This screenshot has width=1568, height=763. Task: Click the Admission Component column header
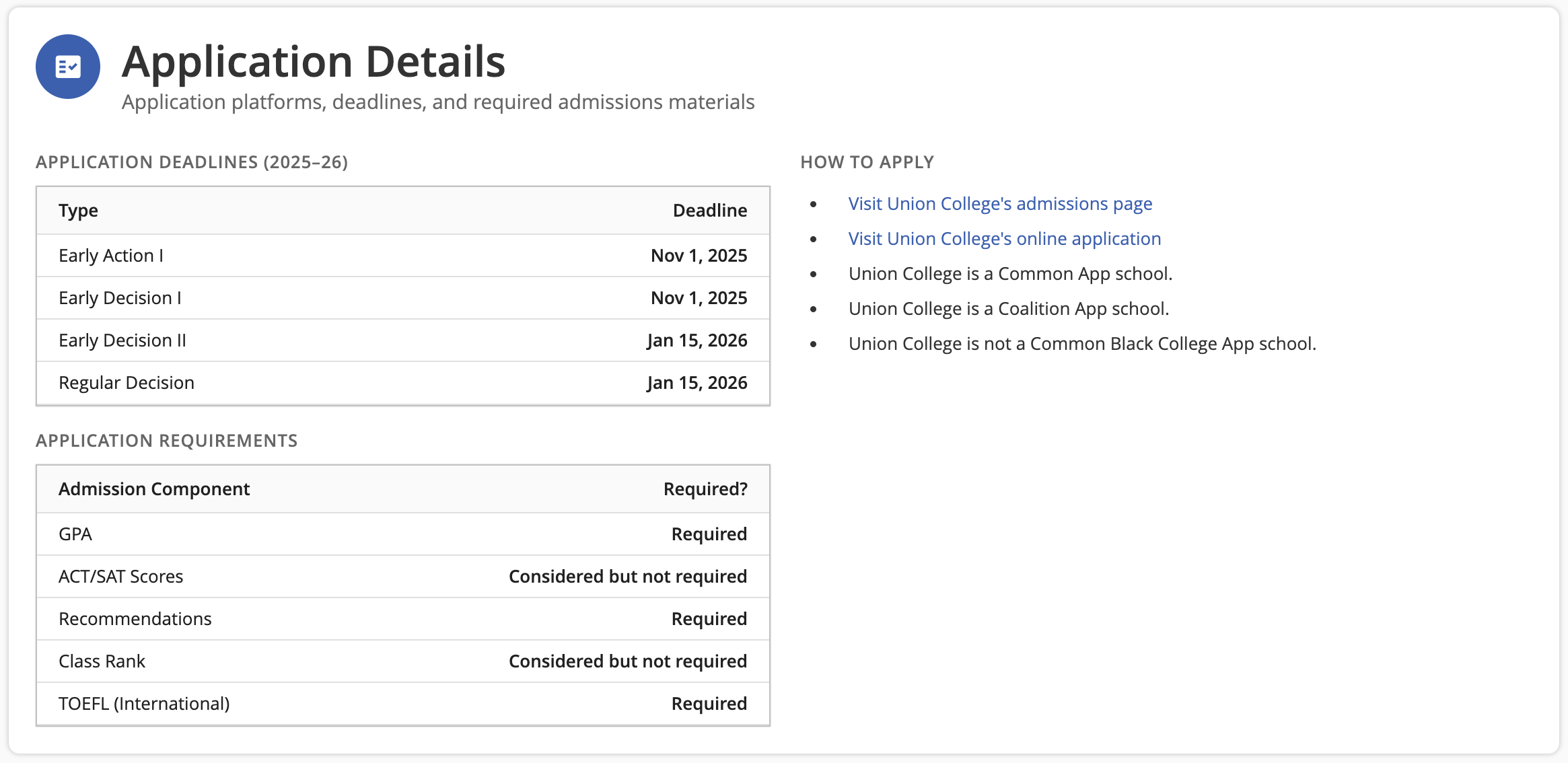click(x=154, y=489)
